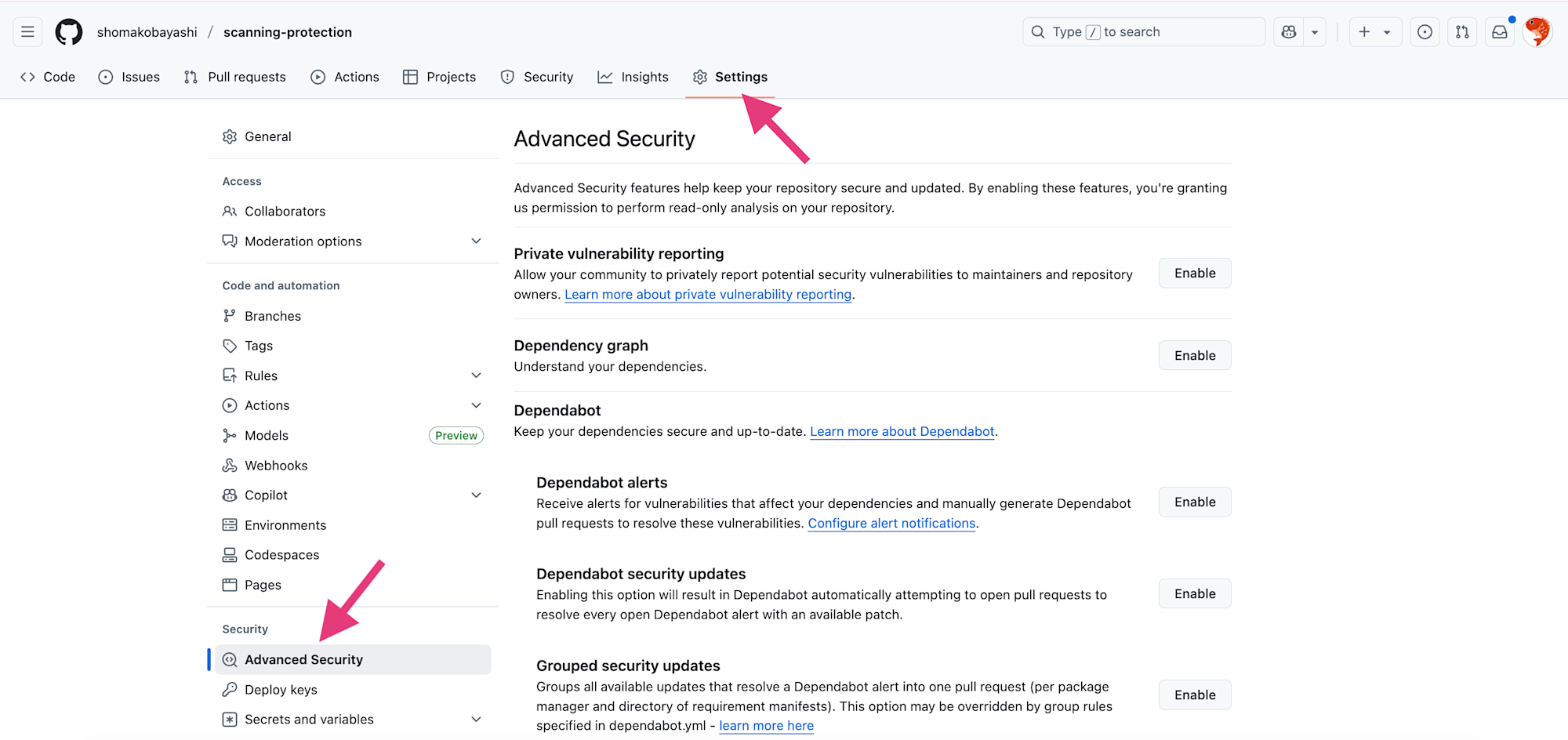Switch to the Code tab

(48, 77)
